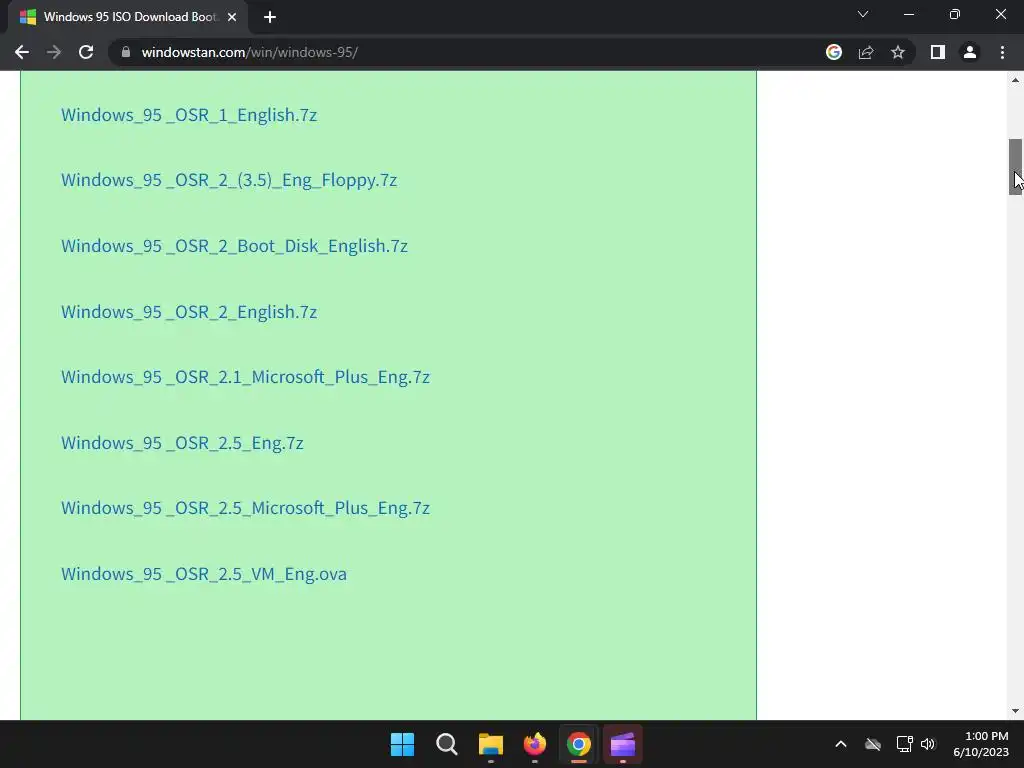
Task: Open the Chrome profile menu
Action: point(970,52)
